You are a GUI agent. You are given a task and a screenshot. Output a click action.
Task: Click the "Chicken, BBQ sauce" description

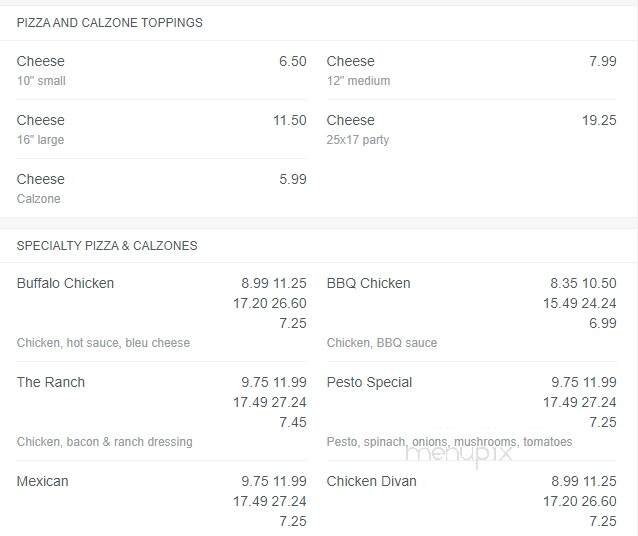(x=382, y=343)
